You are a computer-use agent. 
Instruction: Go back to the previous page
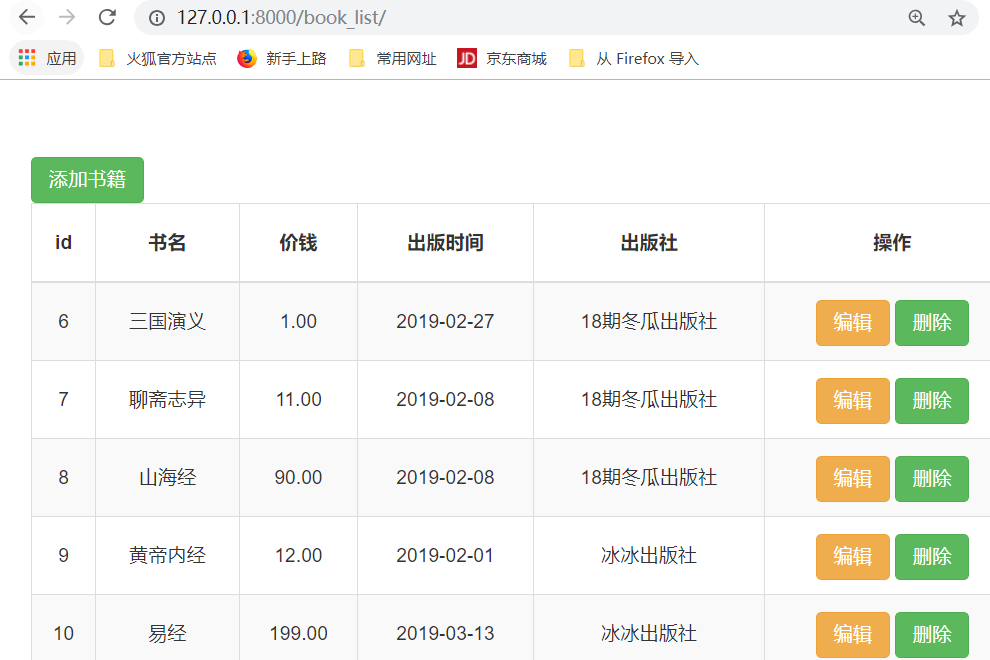point(27,17)
